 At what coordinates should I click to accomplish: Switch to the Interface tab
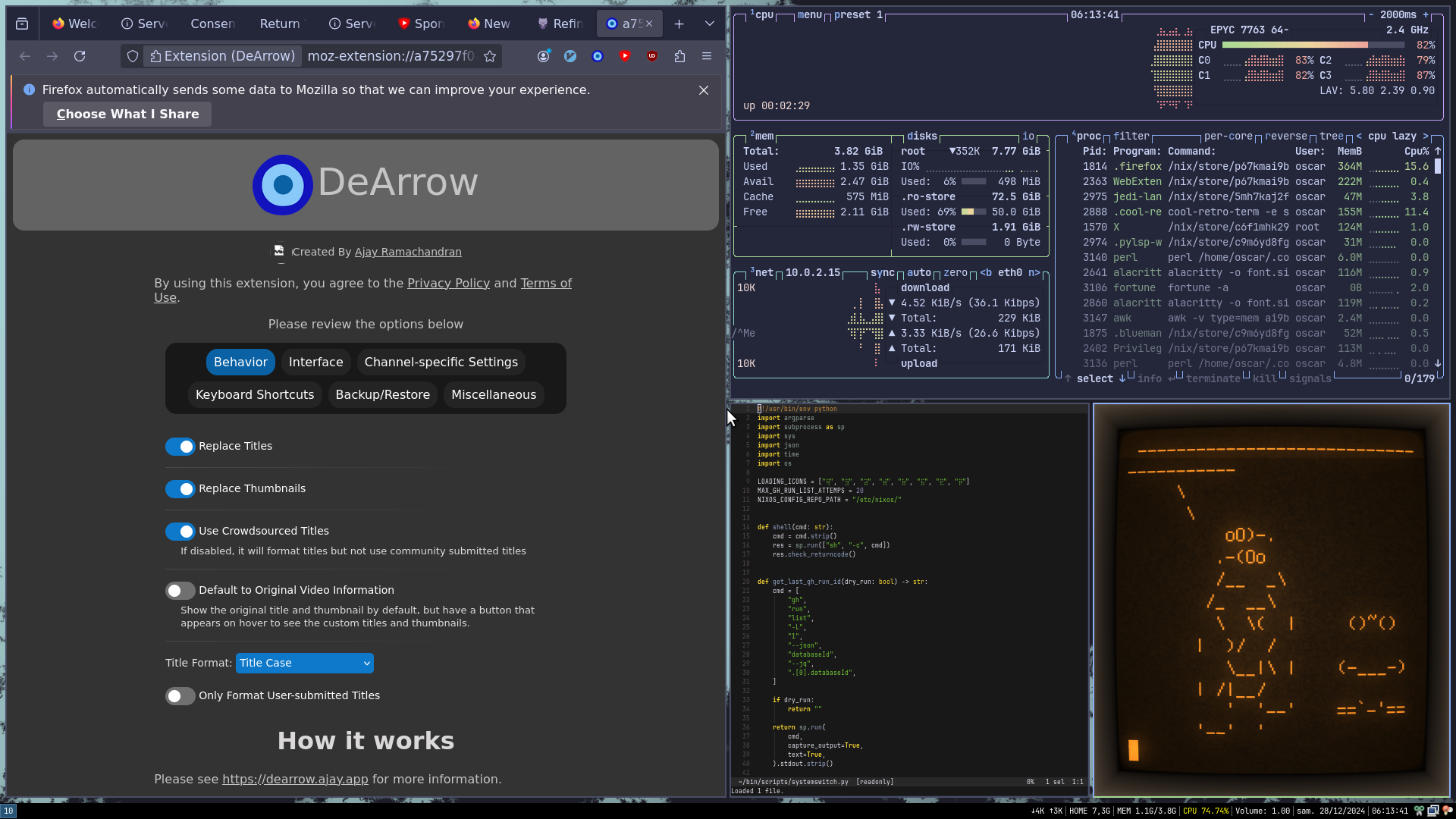point(316,362)
